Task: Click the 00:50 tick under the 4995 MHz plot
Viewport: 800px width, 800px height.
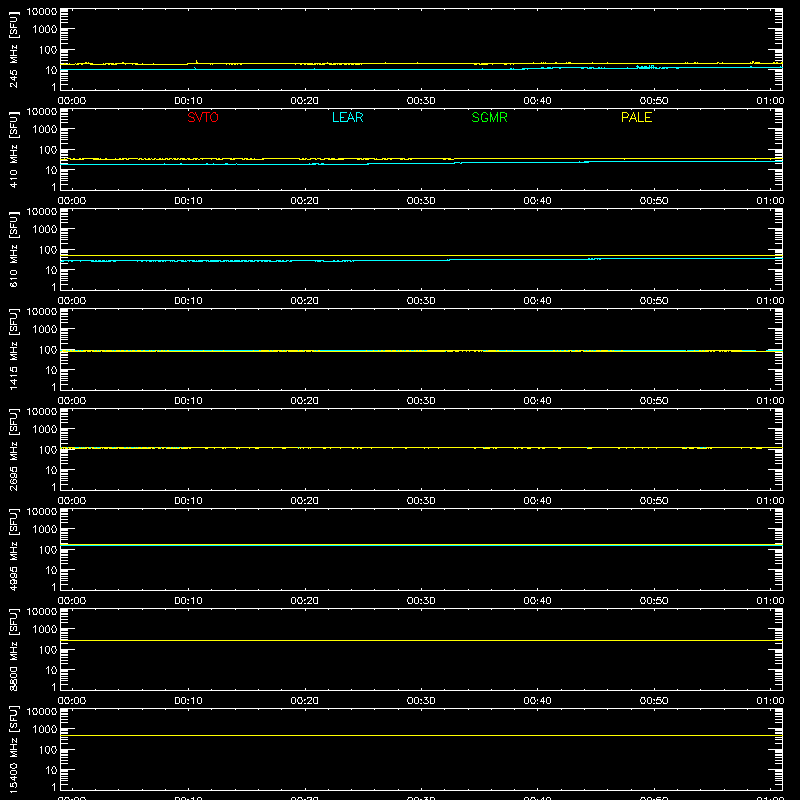Action: point(654,601)
